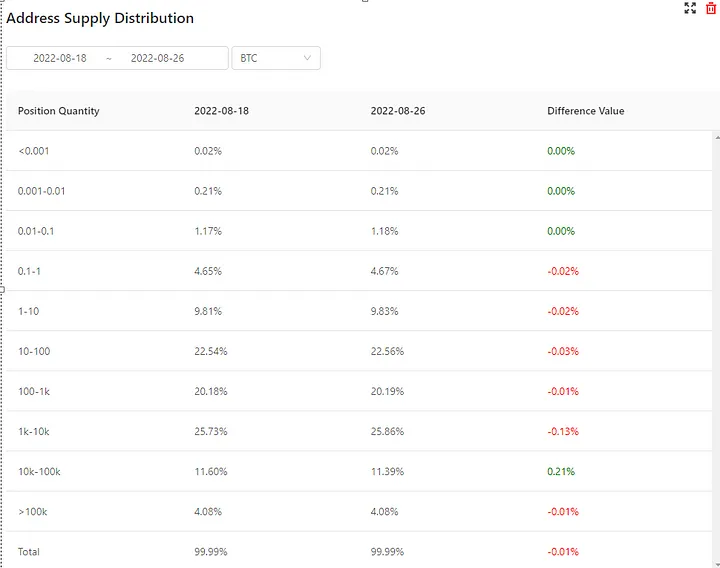Viewport: 720px width, 568px height.
Task: Select the >100k position row label
Action: pyautogui.click(x=33, y=511)
